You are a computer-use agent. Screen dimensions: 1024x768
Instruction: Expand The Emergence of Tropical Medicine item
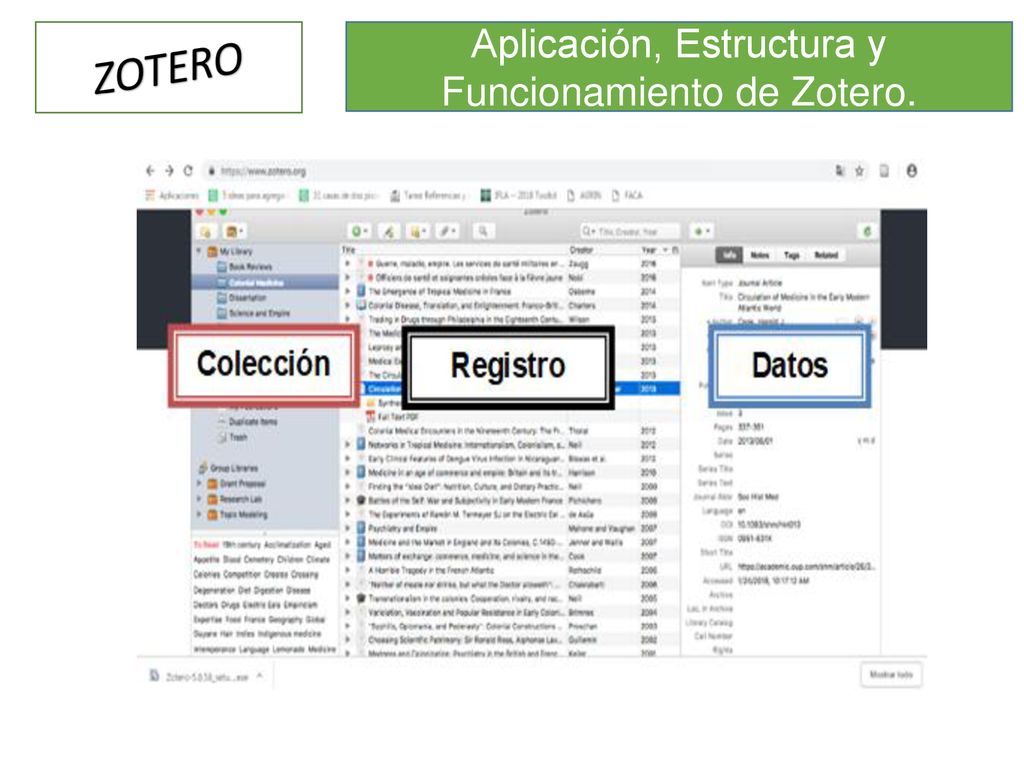(348, 291)
